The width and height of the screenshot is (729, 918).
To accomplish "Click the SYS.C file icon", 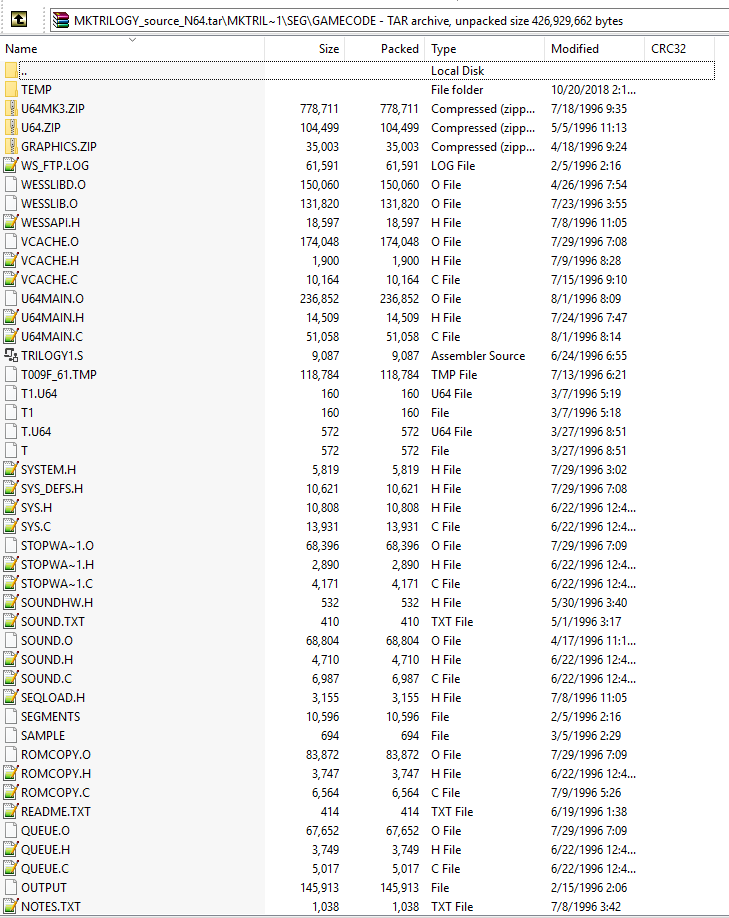I will coord(11,526).
